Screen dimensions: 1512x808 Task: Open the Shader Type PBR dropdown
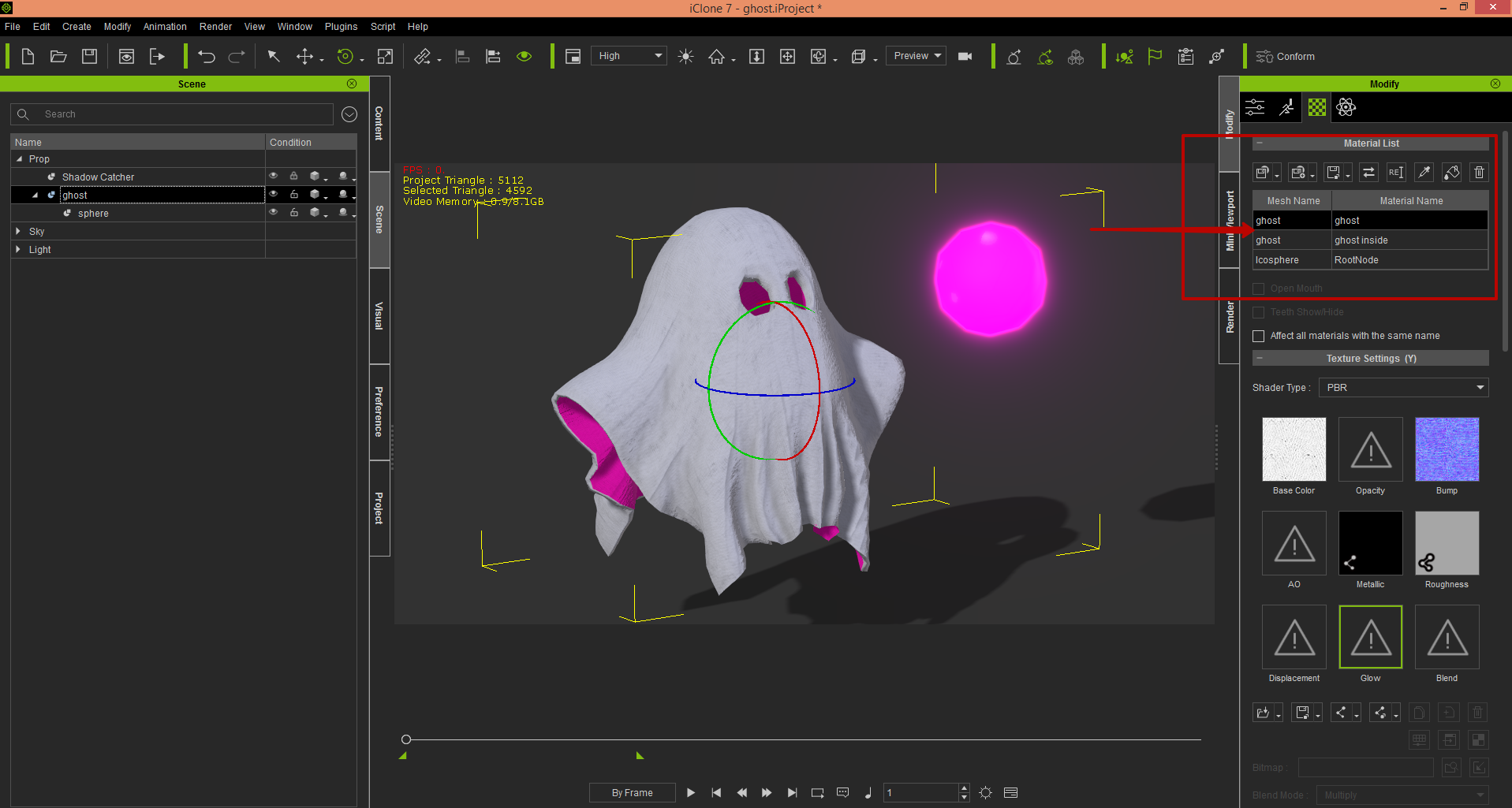coord(1403,388)
